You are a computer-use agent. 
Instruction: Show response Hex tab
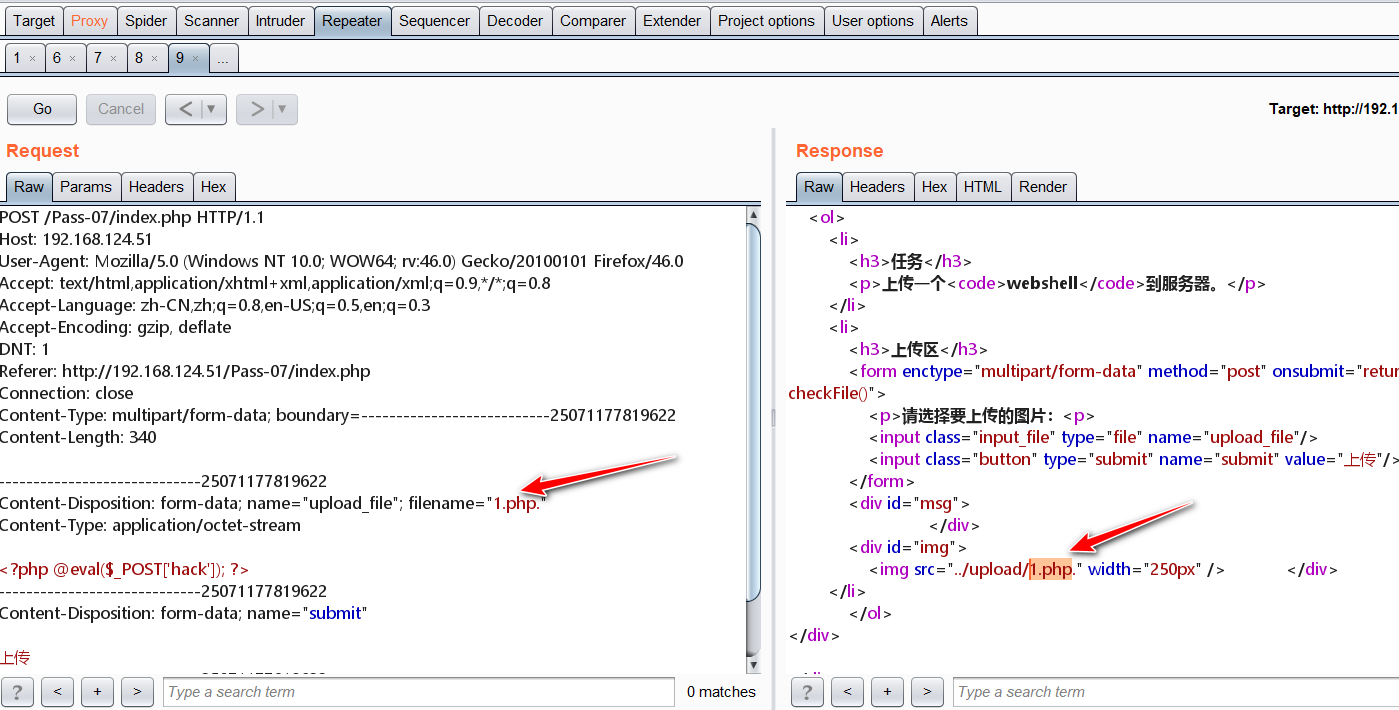tap(935, 186)
